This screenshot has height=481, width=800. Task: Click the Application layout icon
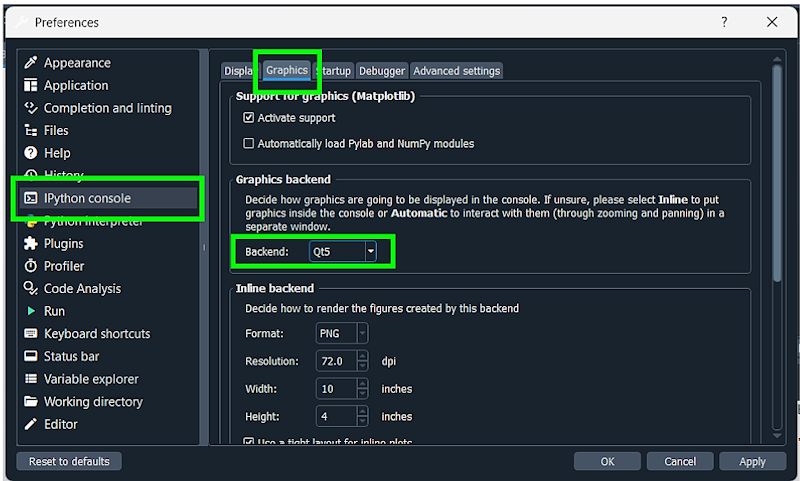click(31, 85)
